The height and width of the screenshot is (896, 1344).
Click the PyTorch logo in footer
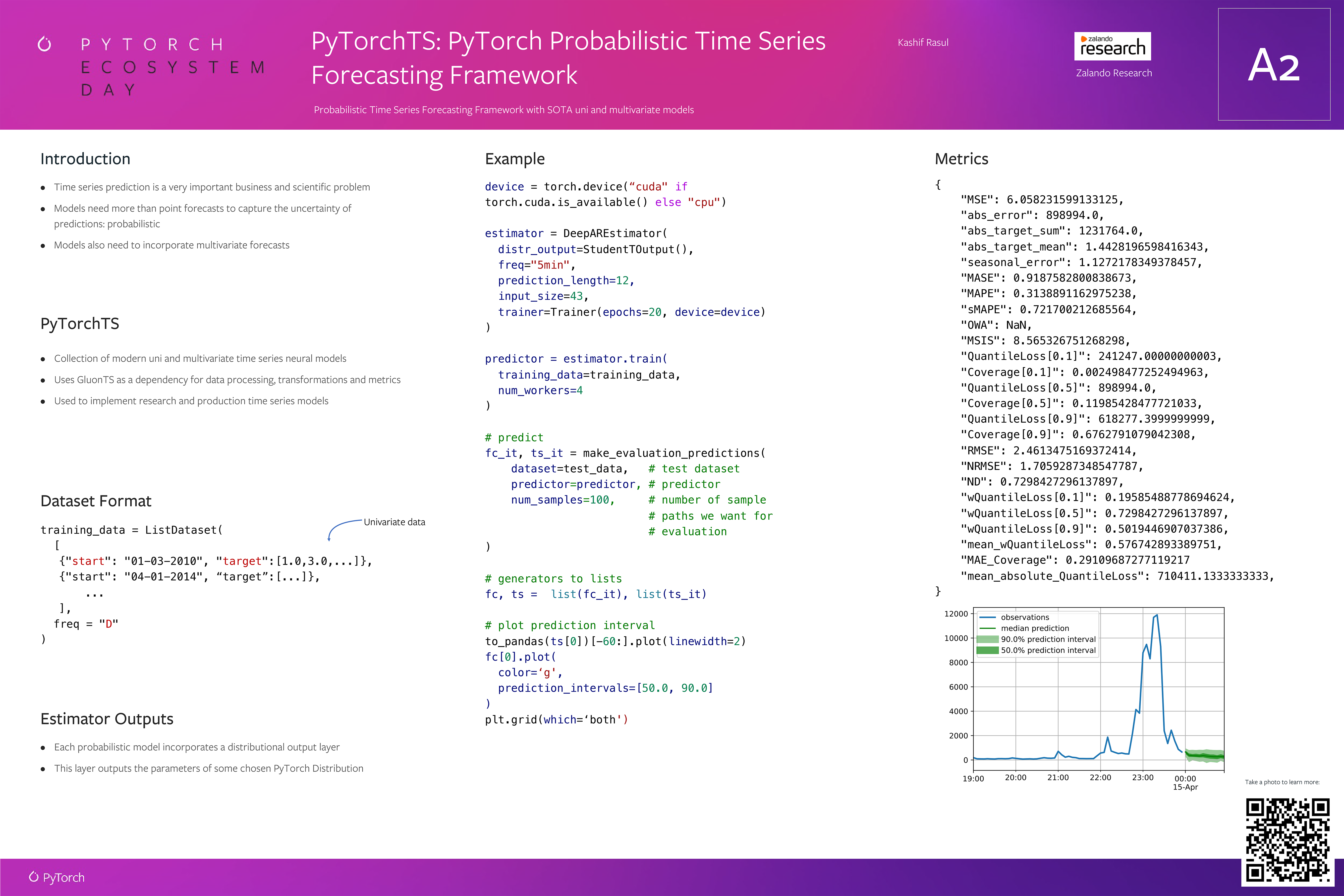coord(56,877)
